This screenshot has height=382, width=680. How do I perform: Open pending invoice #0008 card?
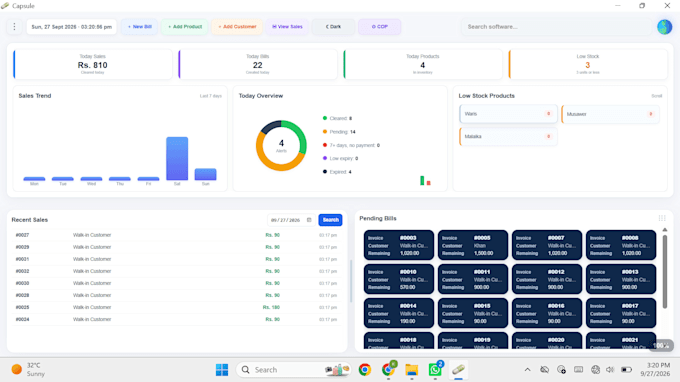click(621, 245)
